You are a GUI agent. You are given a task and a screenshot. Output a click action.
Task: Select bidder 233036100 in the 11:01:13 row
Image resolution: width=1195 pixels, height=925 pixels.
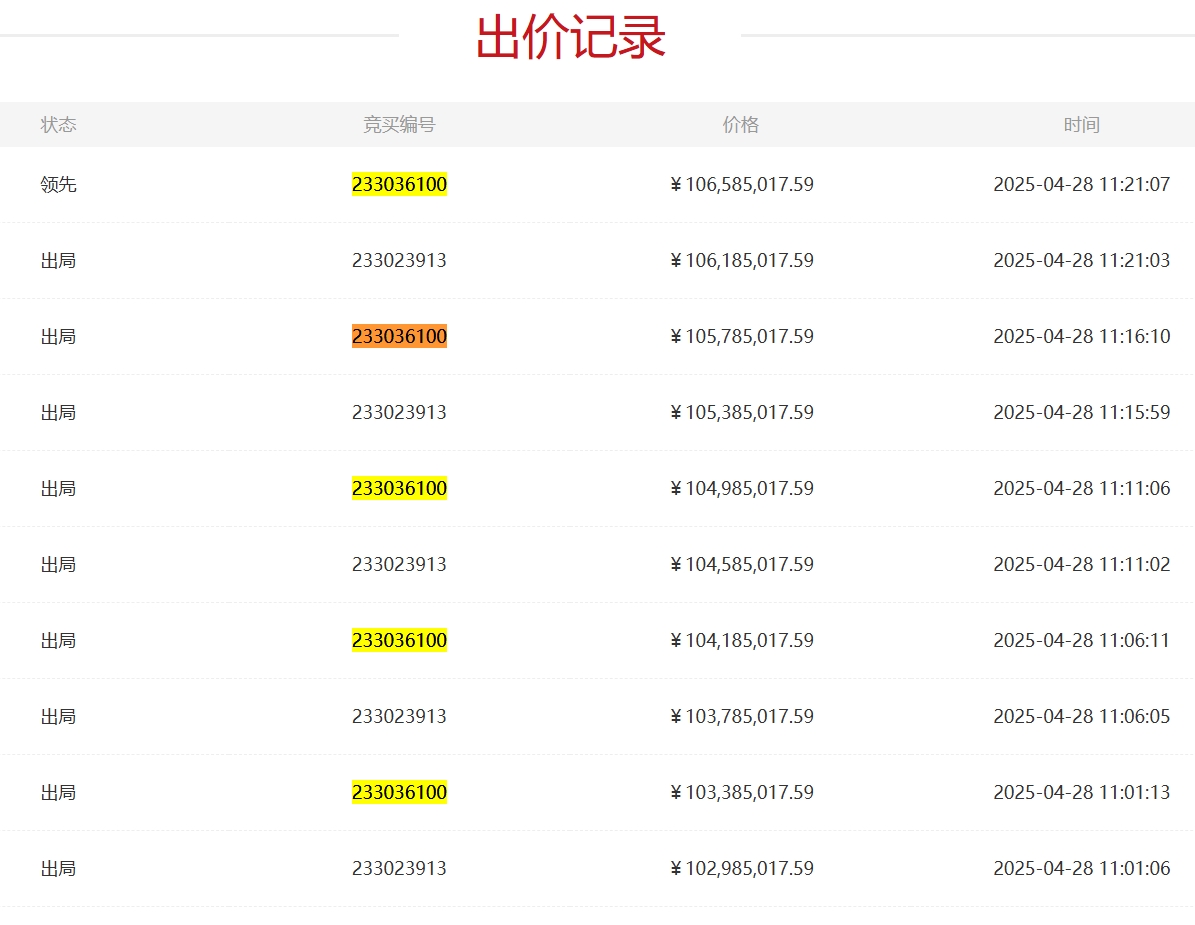[399, 792]
